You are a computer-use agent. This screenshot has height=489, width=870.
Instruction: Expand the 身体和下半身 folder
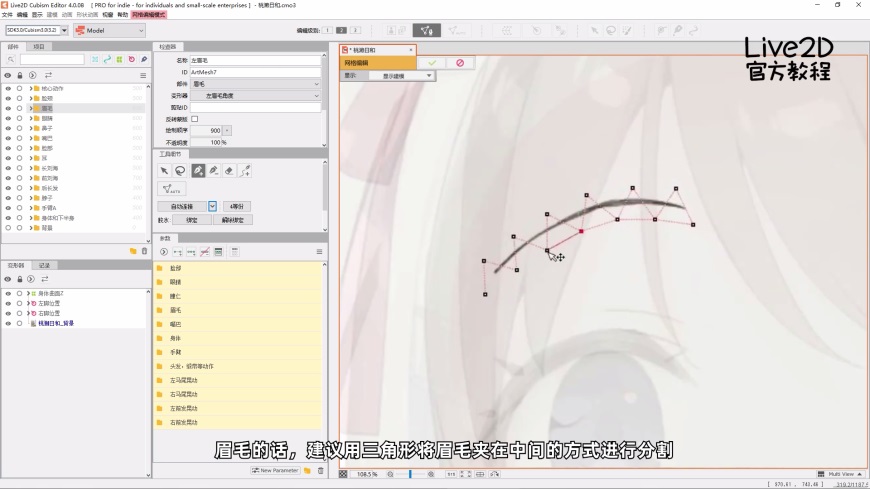[31, 218]
